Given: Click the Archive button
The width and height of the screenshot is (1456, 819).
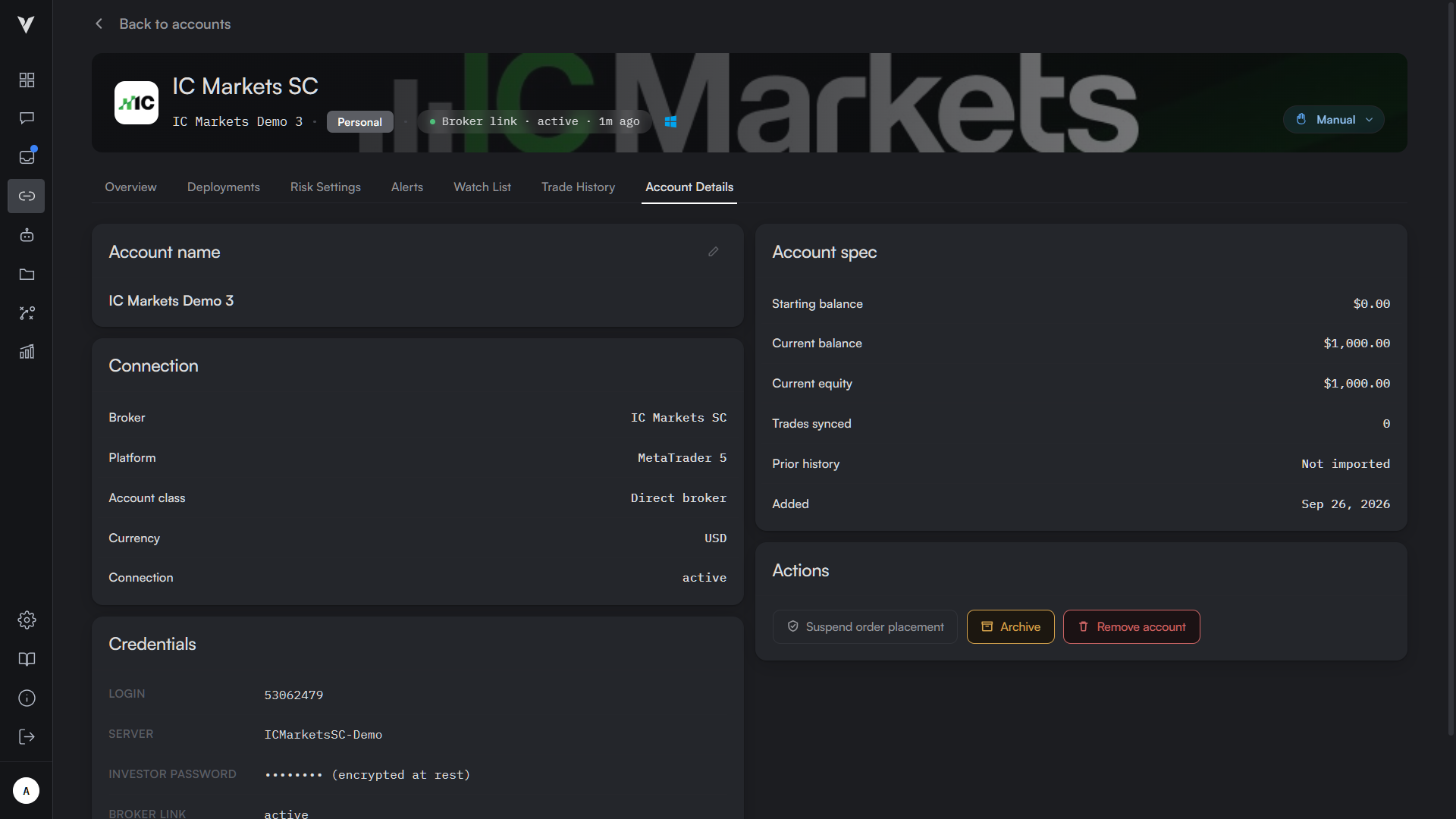Looking at the screenshot, I should click(x=1011, y=627).
